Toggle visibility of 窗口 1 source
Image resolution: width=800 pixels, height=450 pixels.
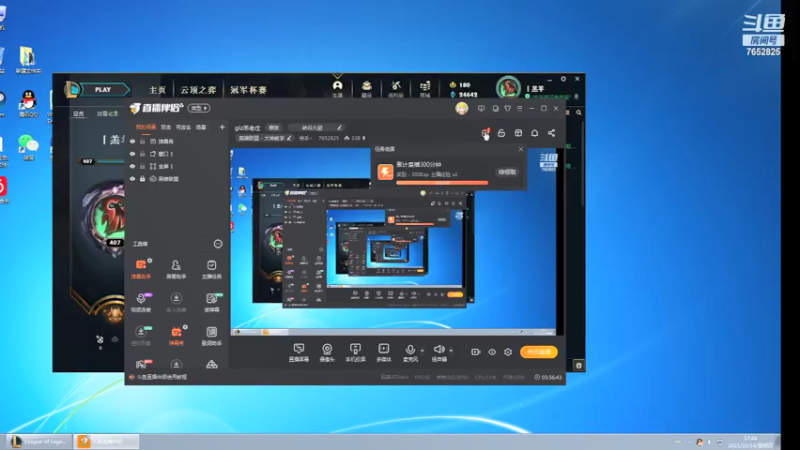133,154
